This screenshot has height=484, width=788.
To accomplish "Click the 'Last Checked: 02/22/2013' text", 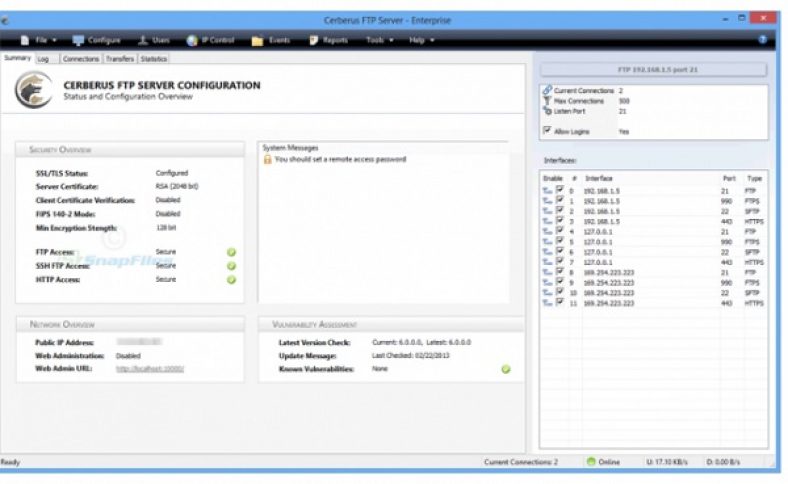I will pos(411,355).
